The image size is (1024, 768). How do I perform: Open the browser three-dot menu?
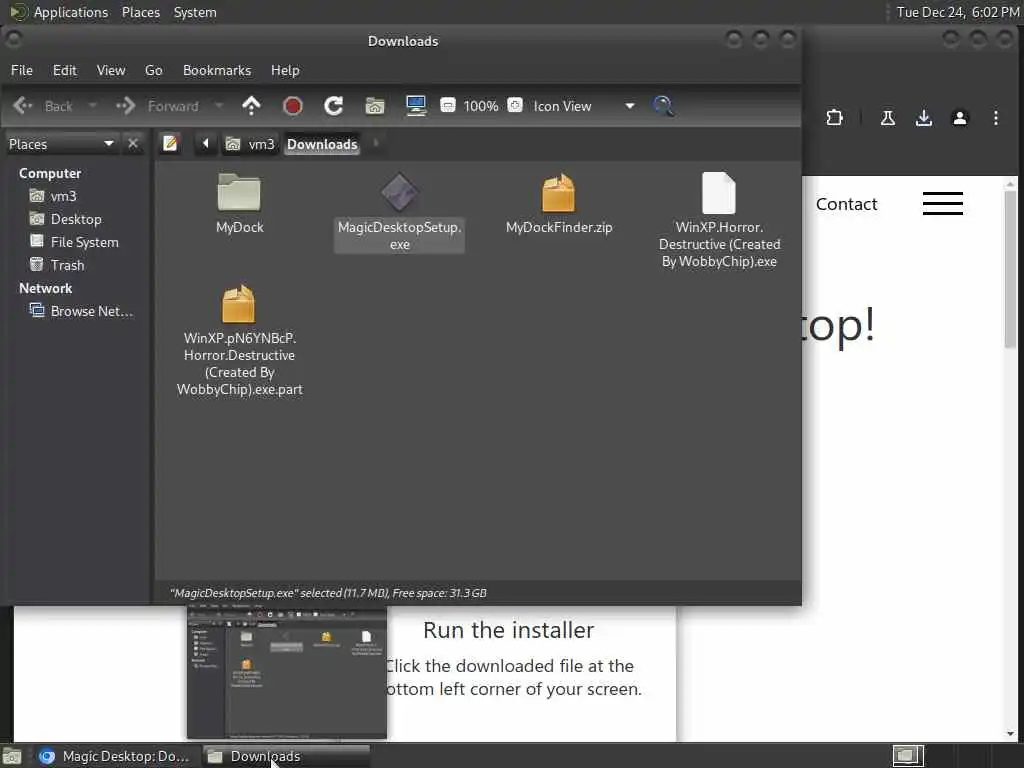tap(995, 118)
